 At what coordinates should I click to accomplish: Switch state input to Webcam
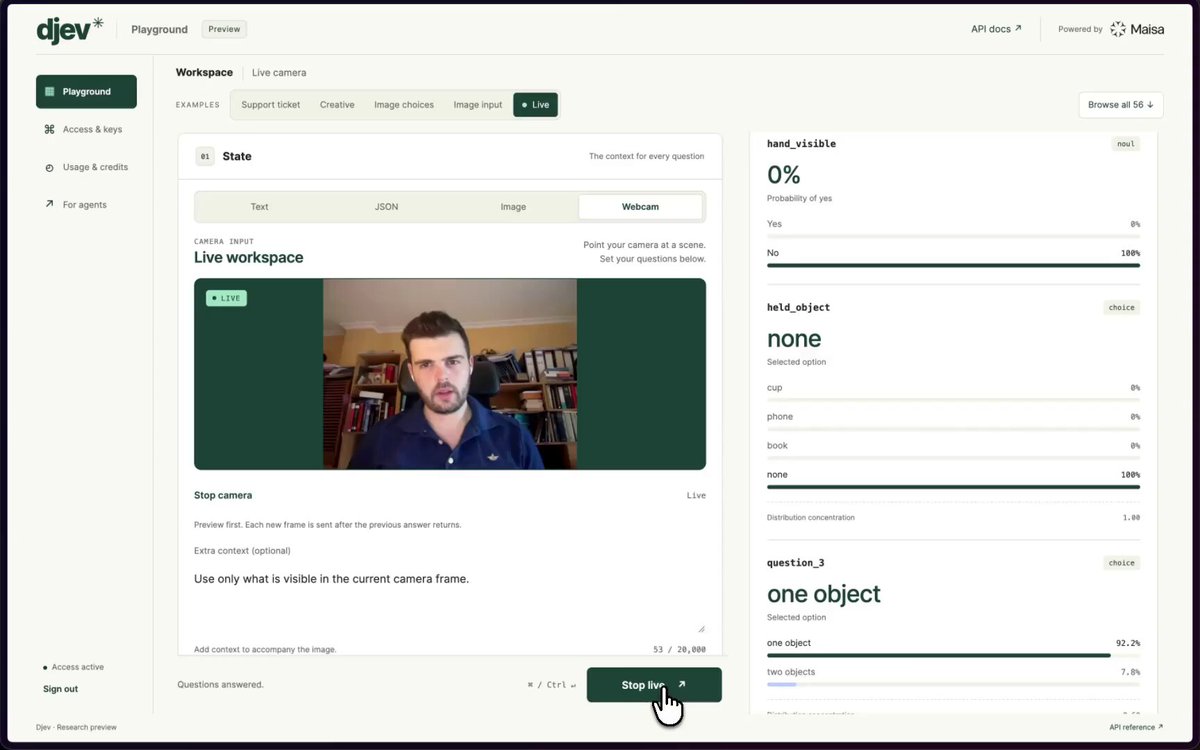click(x=640, y=207)
